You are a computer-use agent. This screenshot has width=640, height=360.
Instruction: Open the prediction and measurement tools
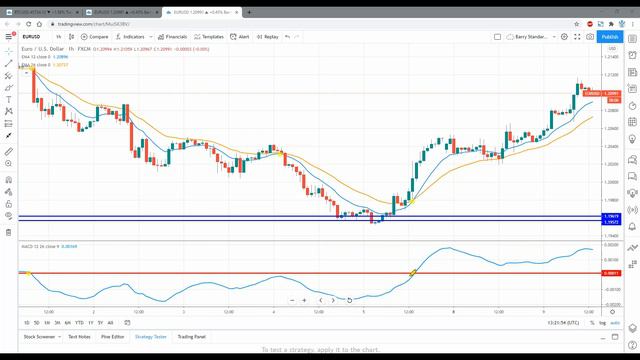pos(9,124)
